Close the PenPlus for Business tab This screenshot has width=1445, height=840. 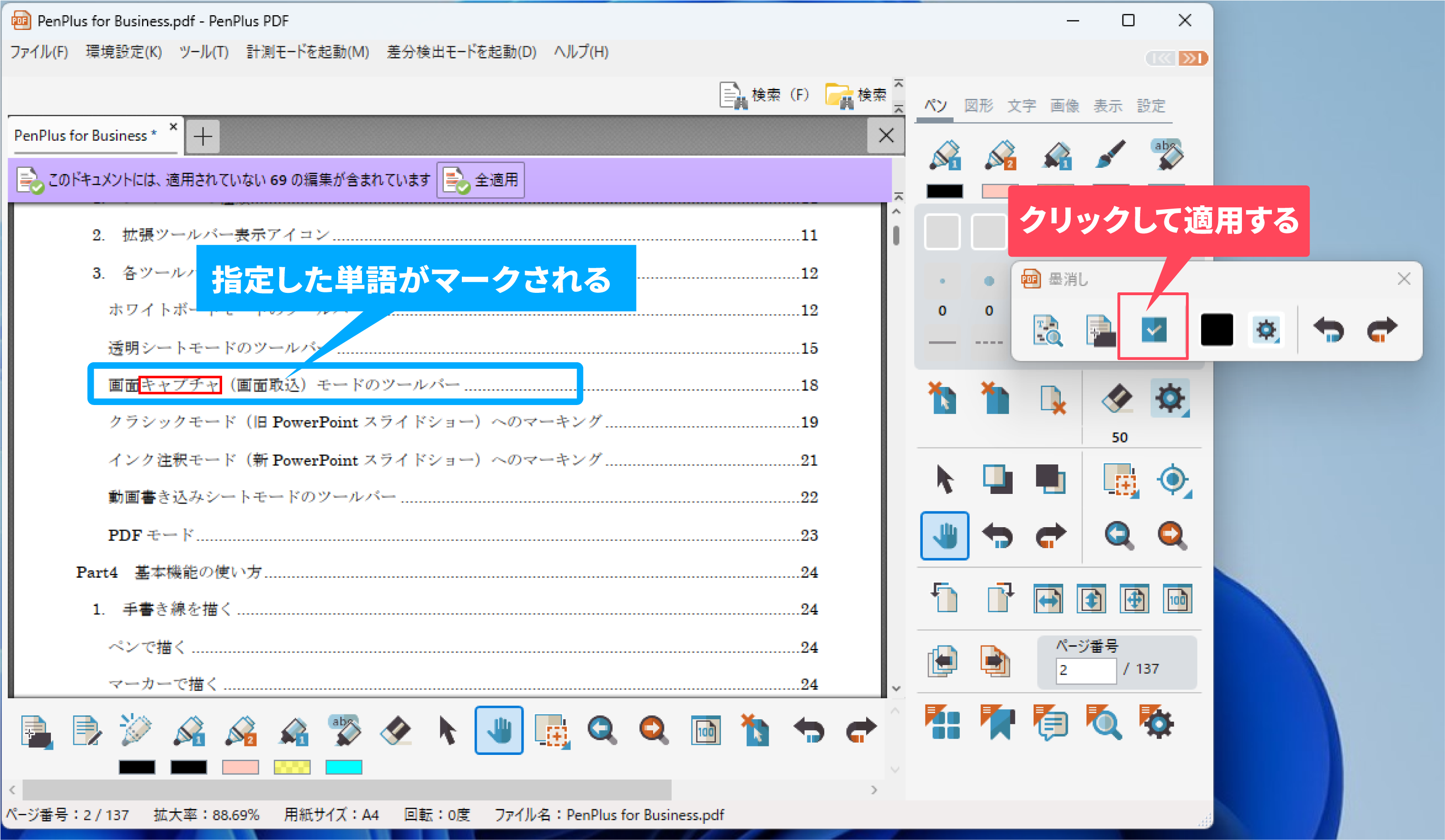point(173,126)
